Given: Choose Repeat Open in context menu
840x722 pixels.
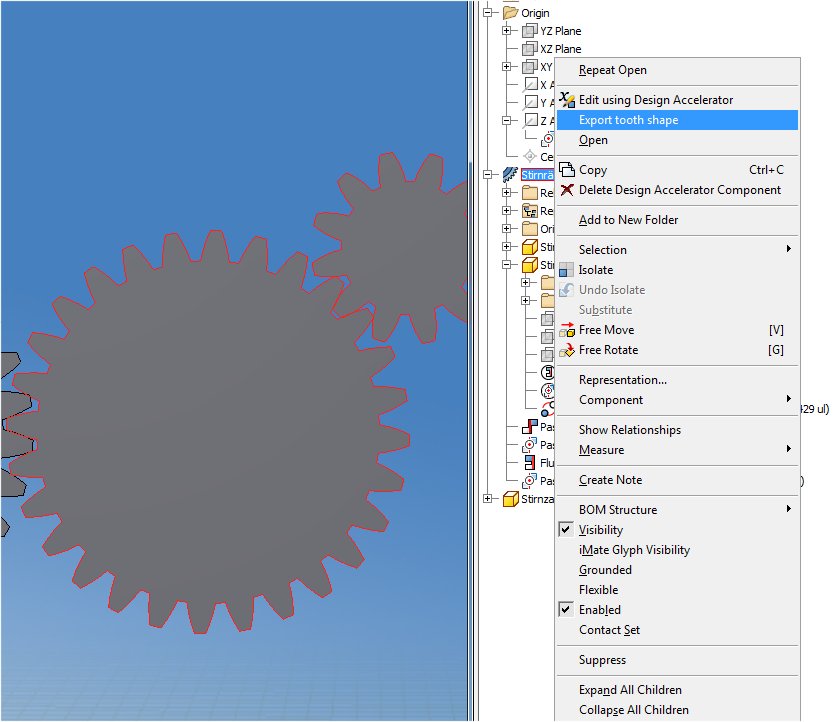Looking at the screenshot, I should point(677,70).
